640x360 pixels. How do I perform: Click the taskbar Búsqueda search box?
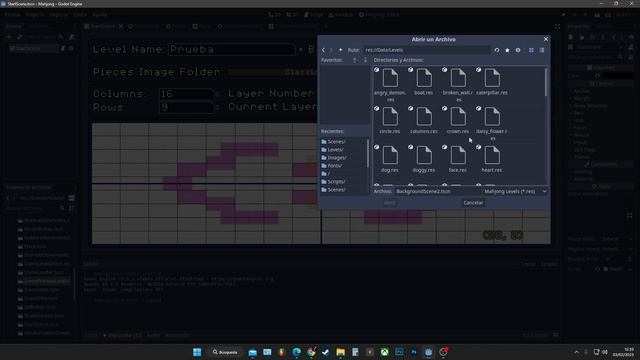tap(225, 352)
